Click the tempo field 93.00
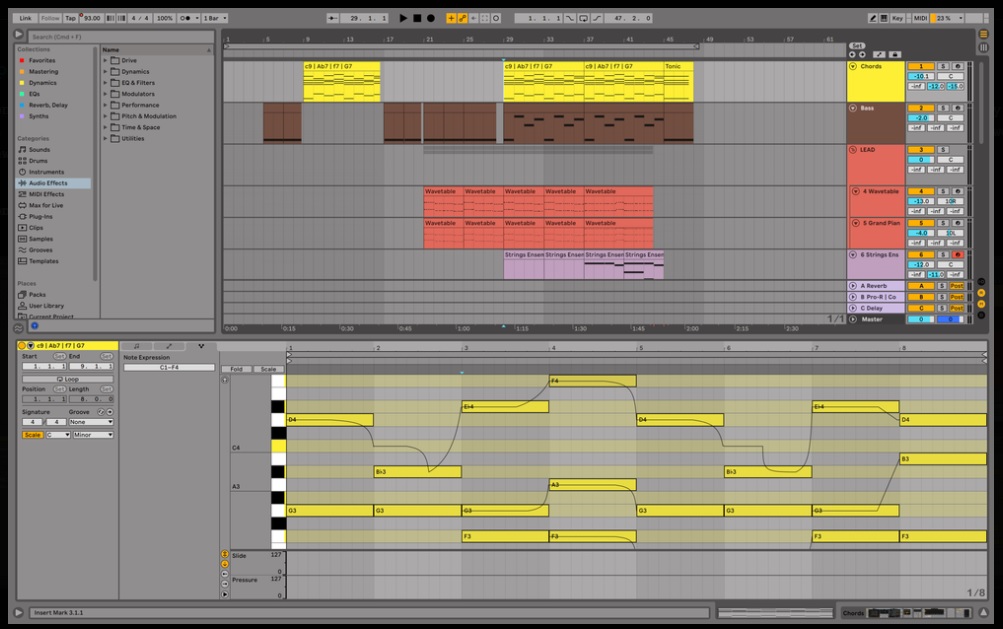Viewport: 1003px width, 629px height. tap(92, 18)
